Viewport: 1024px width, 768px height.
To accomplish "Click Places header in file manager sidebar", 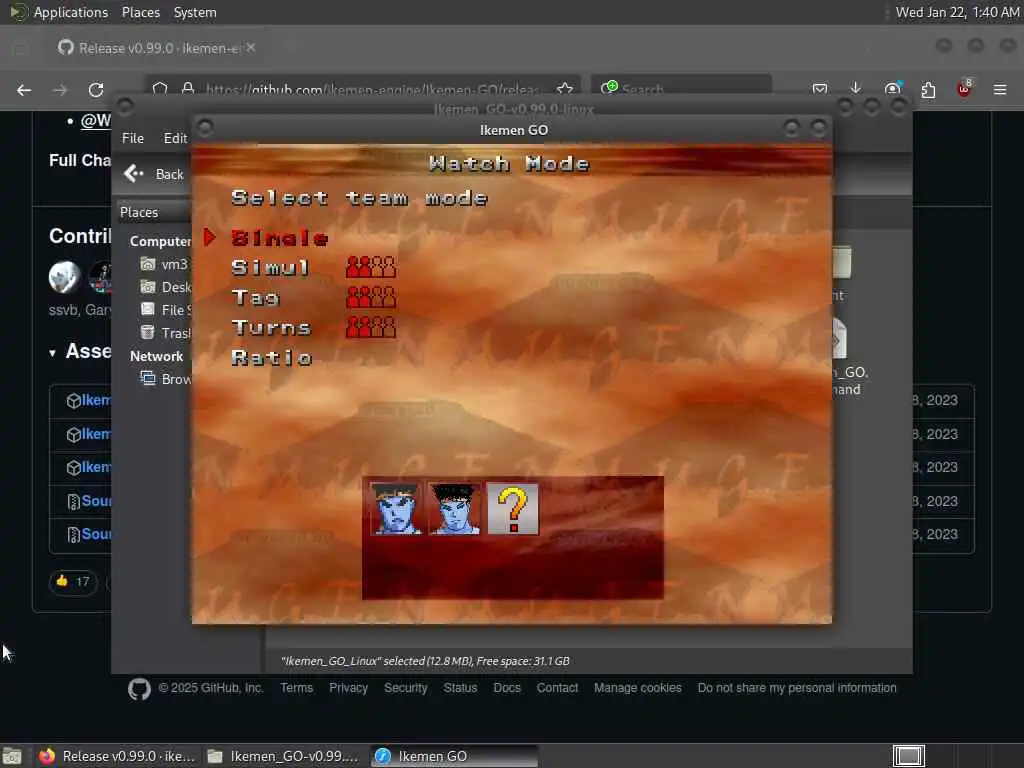I will coord(139,212).
